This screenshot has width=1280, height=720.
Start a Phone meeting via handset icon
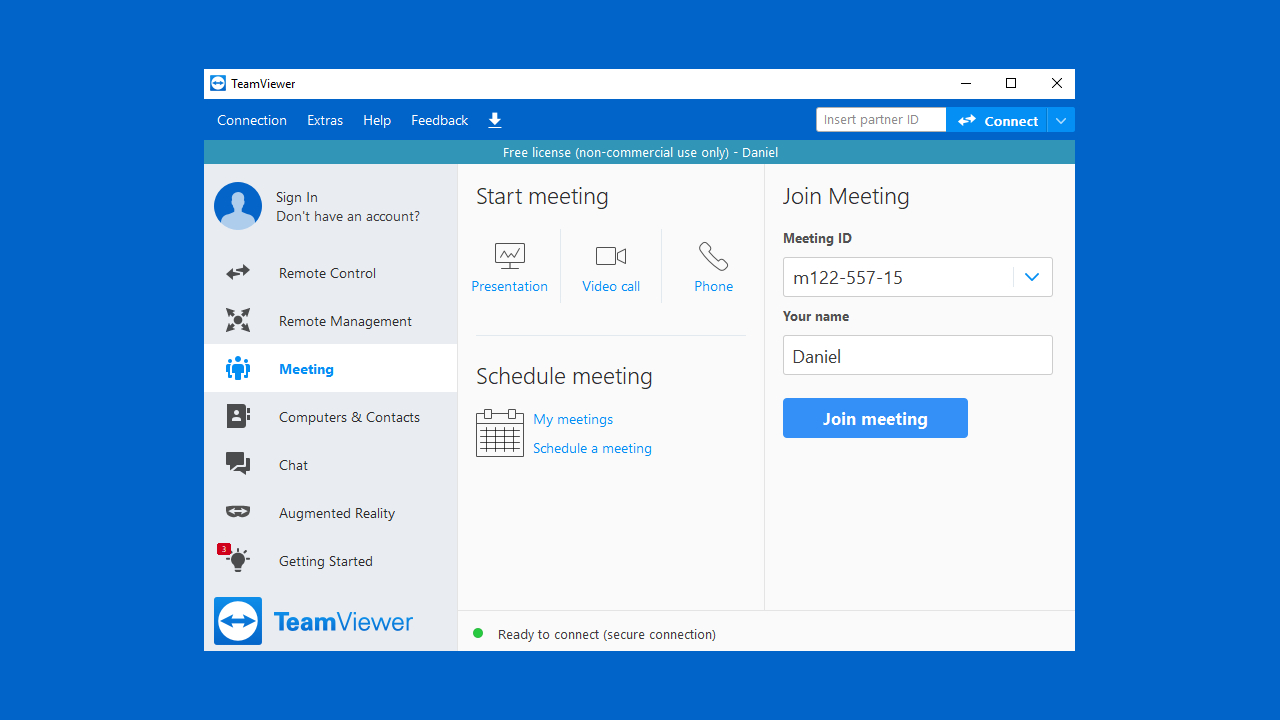pyautogui.click(x=713, y=256)
